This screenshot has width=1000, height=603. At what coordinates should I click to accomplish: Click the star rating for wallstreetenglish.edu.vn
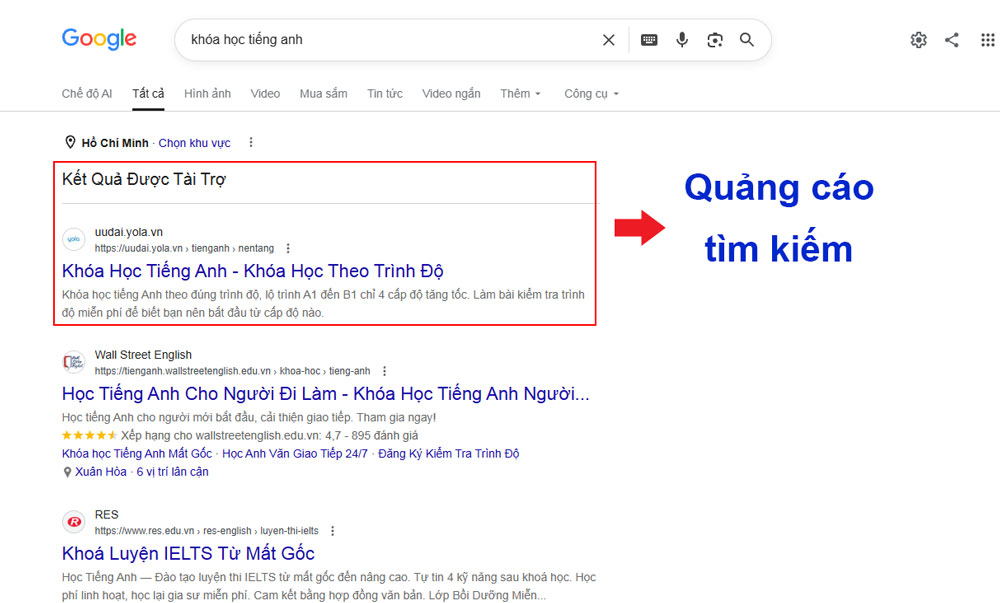89,435
